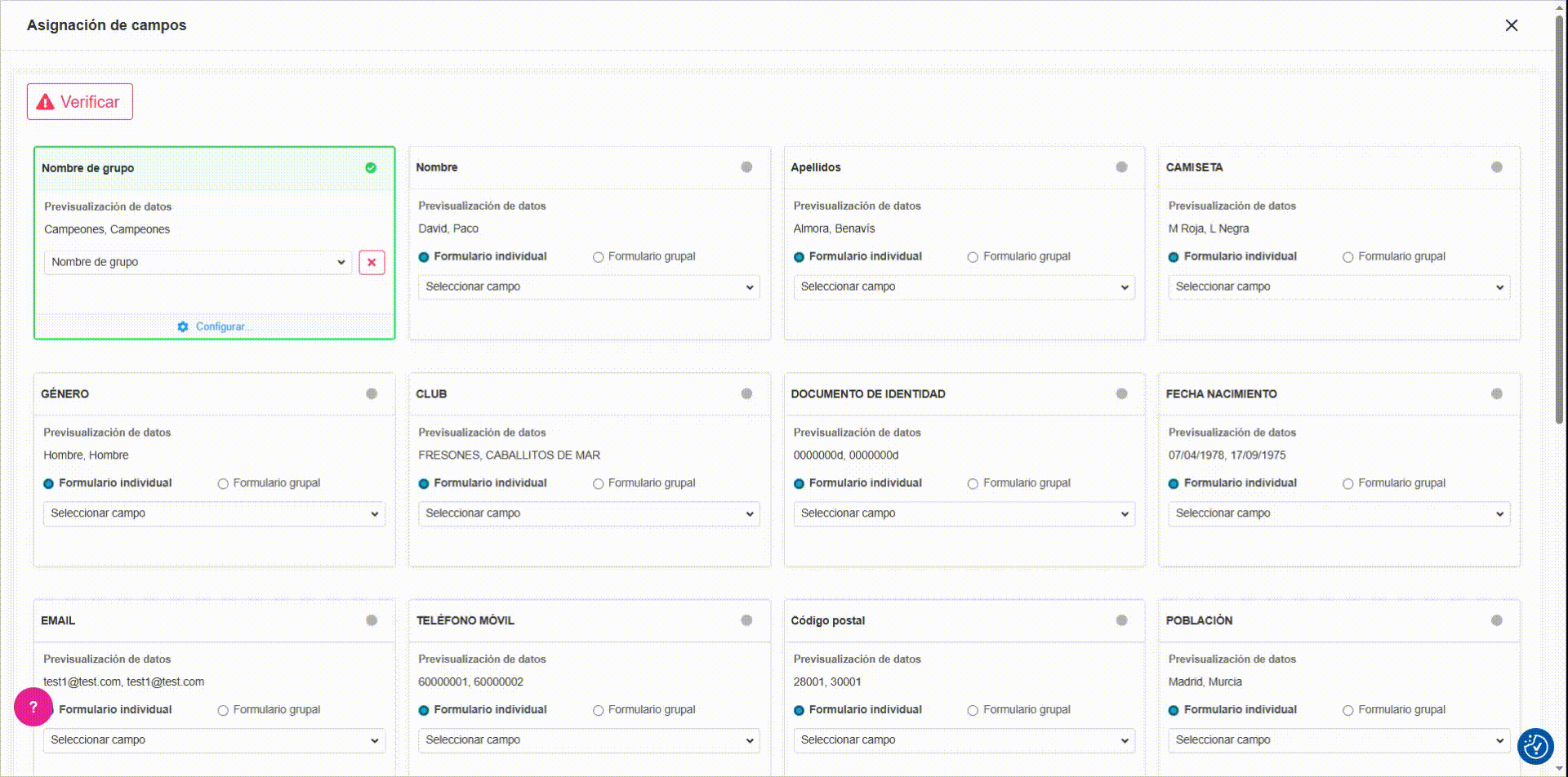Open the Nombre de grupo field dropdown
Screen dimensions: 1568x777
pyautogui.click(x=198, y=262)
